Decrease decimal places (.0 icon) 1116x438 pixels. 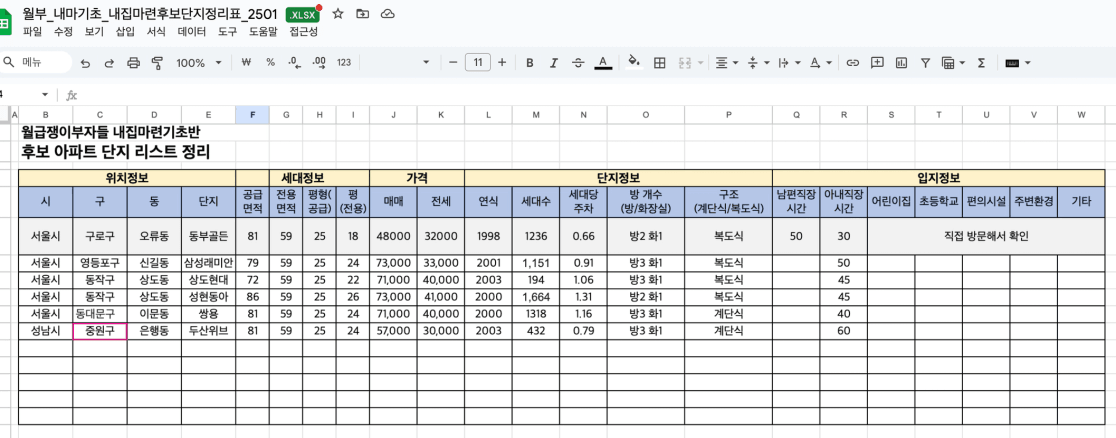(x=294, y=63)
